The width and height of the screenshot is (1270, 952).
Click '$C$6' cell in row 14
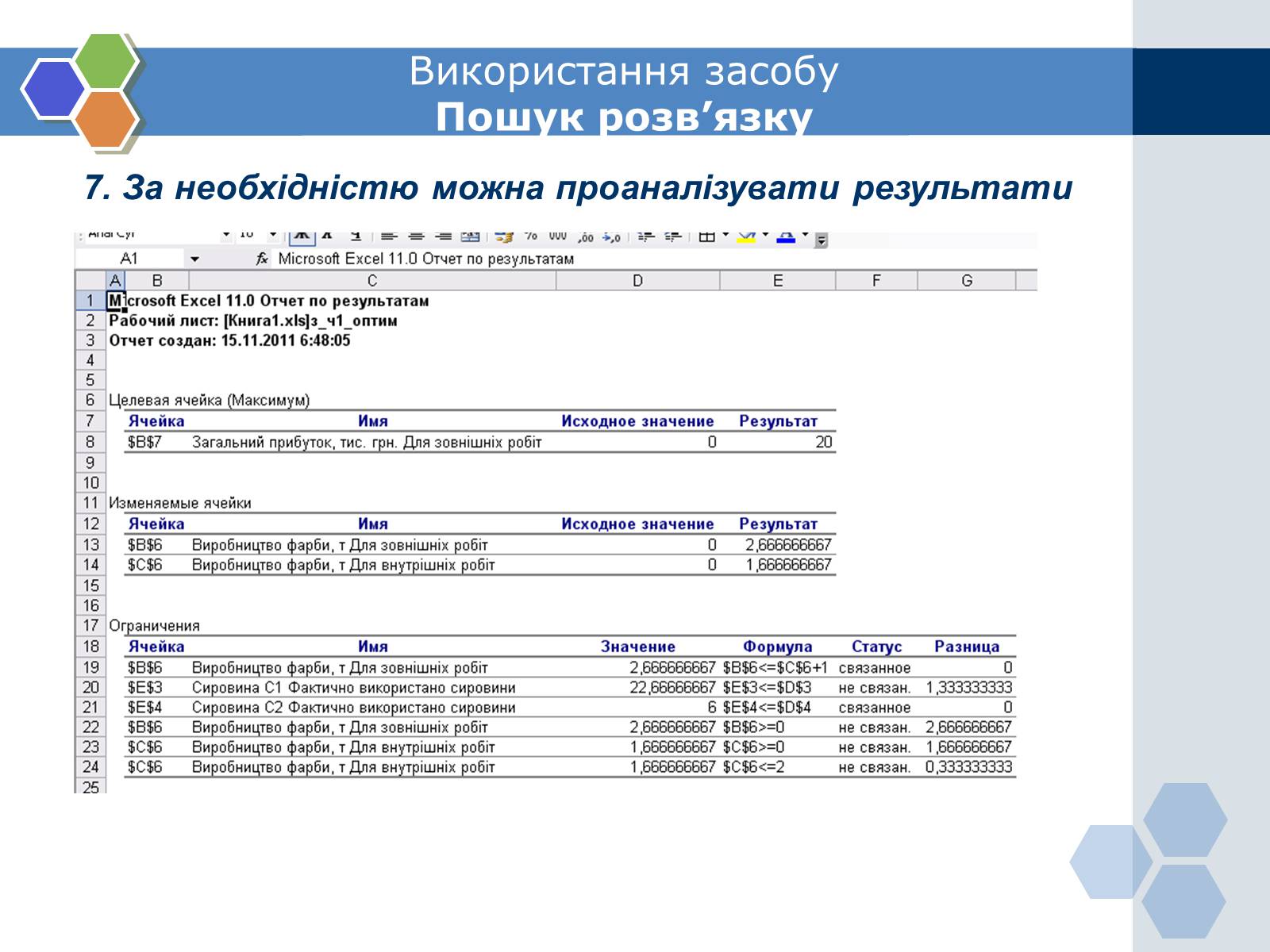click(x=144, y=565)
